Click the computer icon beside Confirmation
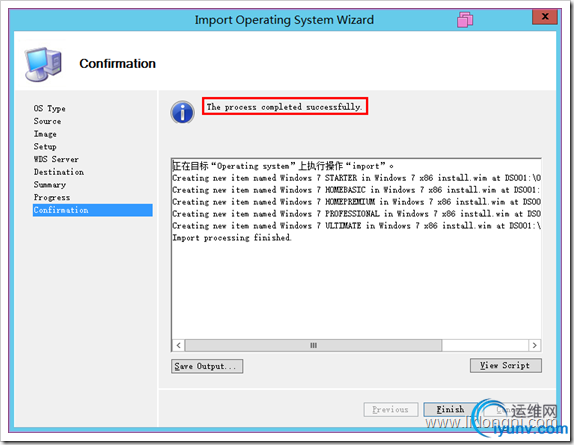The image size is (574, 445). point(43,64)
